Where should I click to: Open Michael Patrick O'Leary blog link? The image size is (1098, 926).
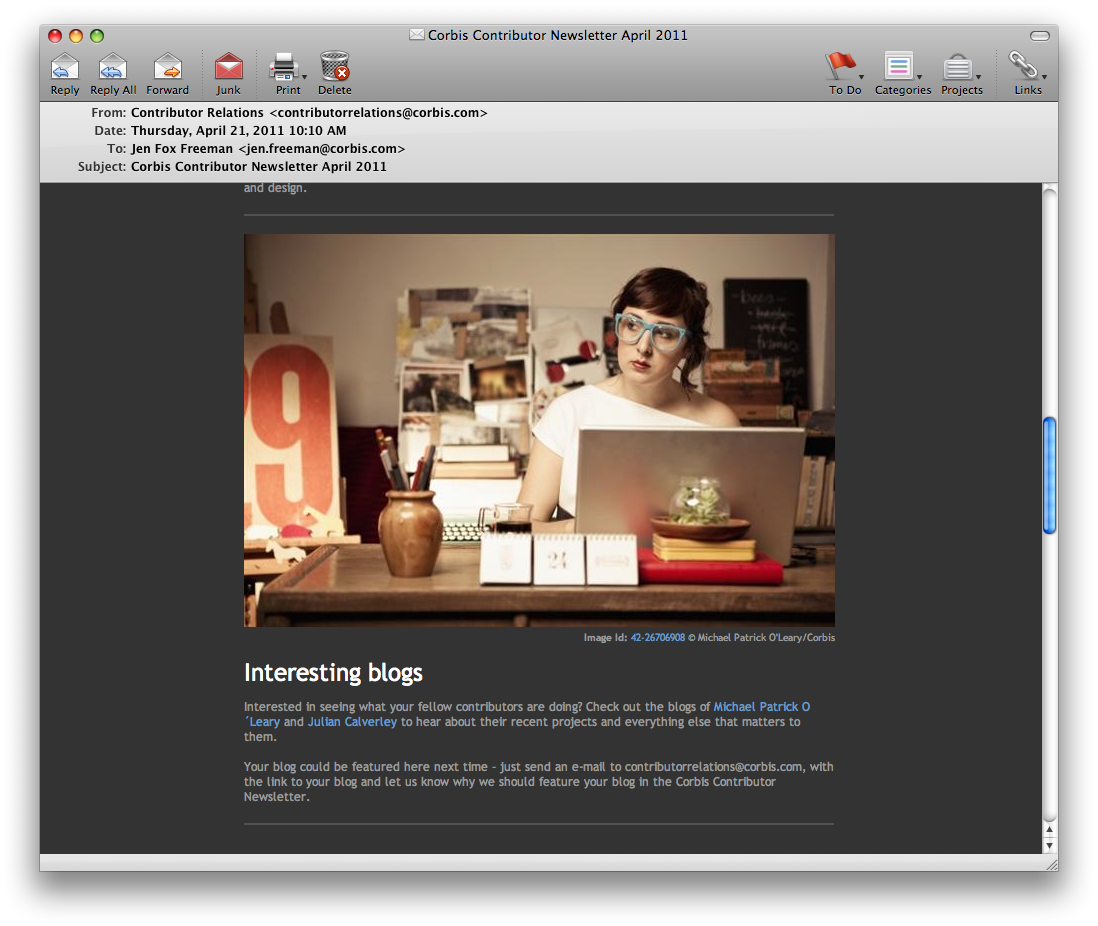tap(761, 707)
